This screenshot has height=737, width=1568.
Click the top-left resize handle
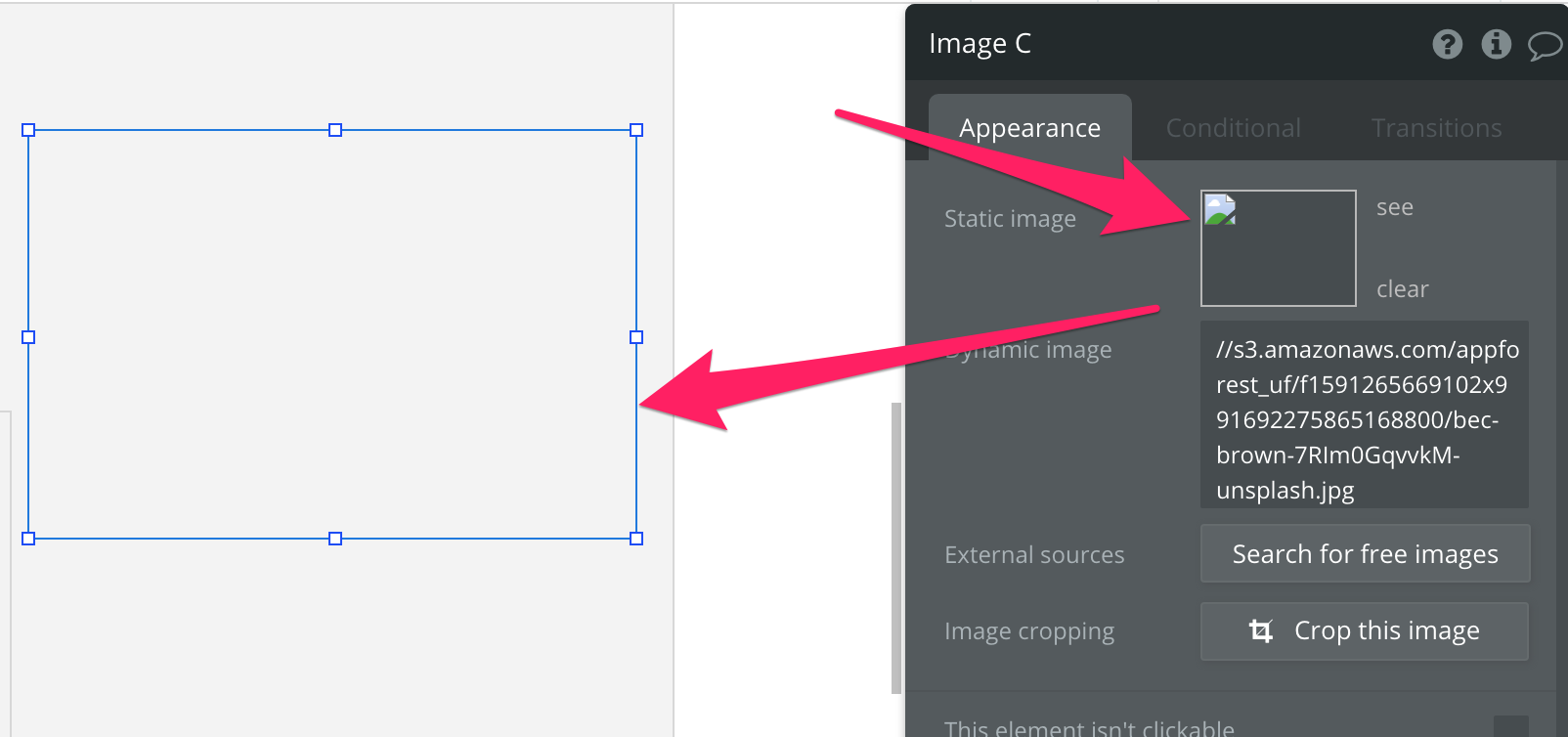click(28, 130)
